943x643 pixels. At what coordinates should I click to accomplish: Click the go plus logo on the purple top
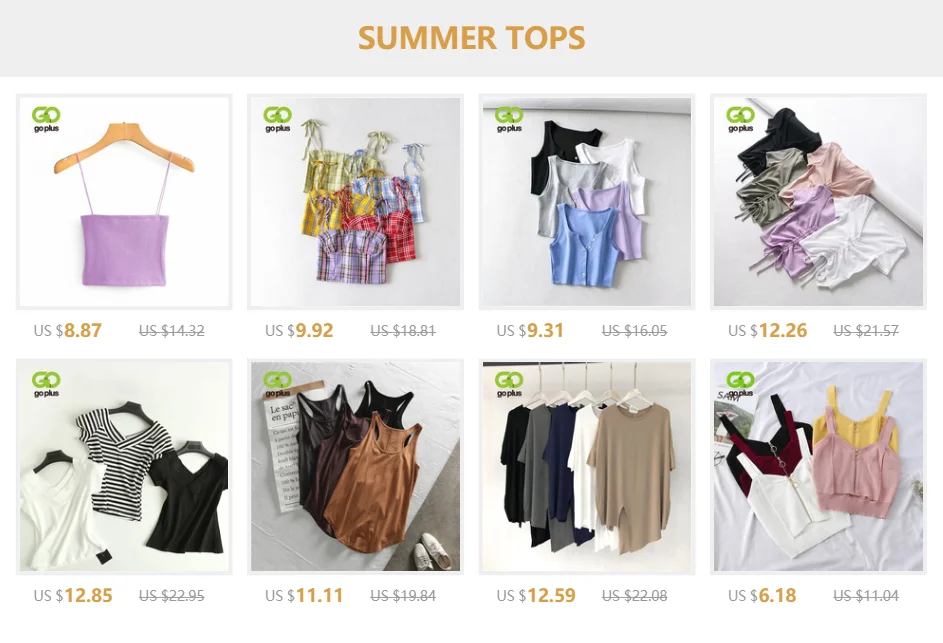tap(46, 119)
